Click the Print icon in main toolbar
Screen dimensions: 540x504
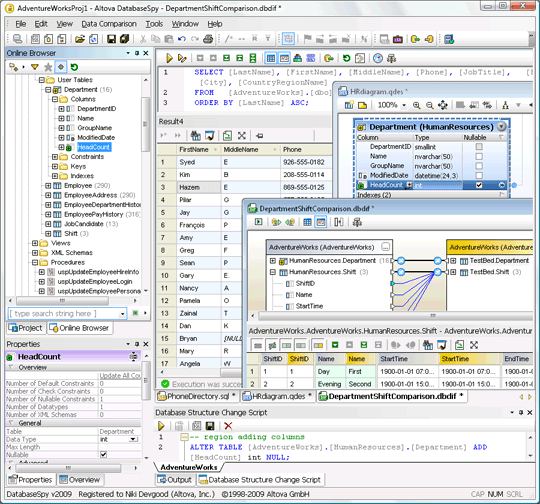[208, 39]
